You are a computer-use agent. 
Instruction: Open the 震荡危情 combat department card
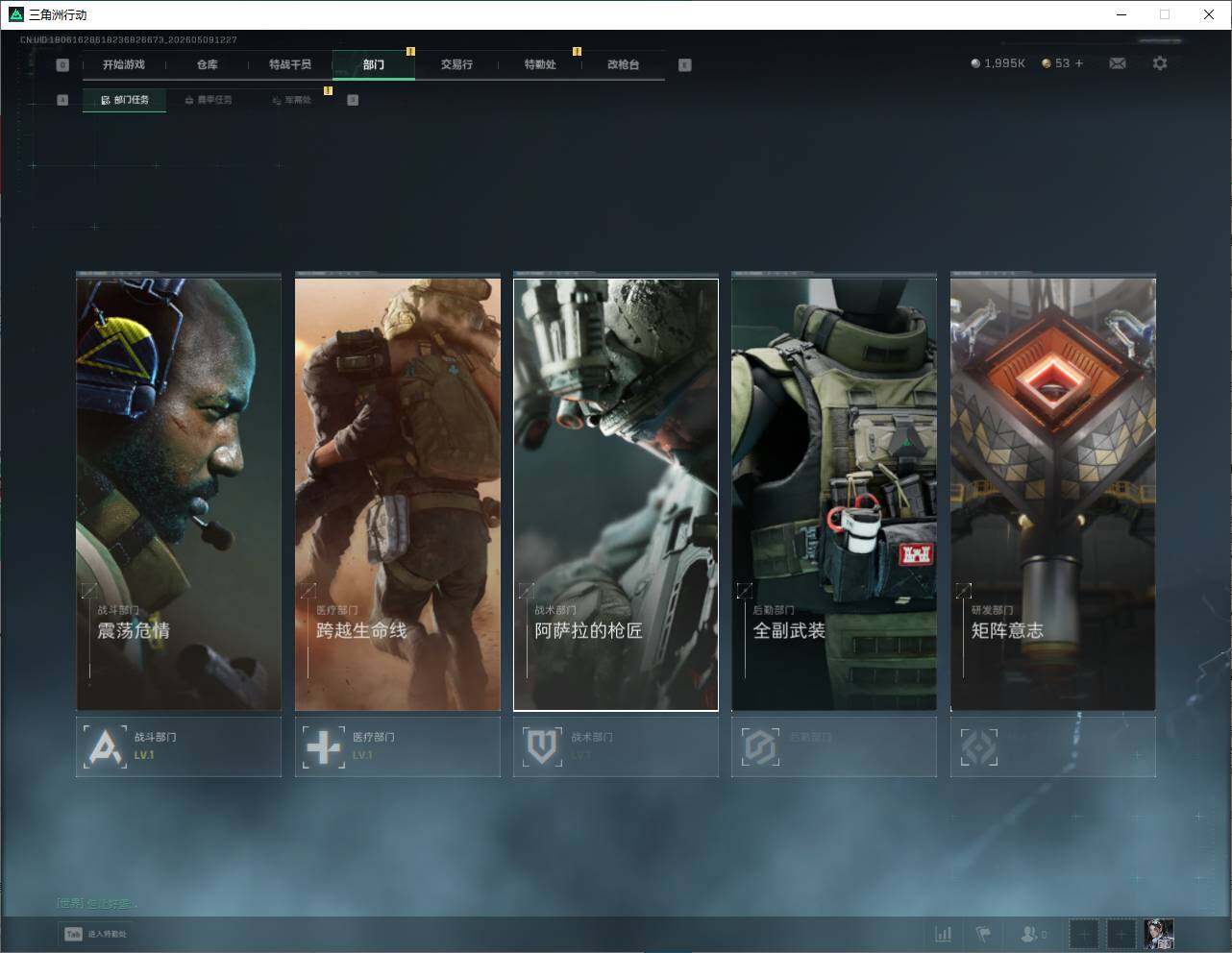click(x=179, y=494)
